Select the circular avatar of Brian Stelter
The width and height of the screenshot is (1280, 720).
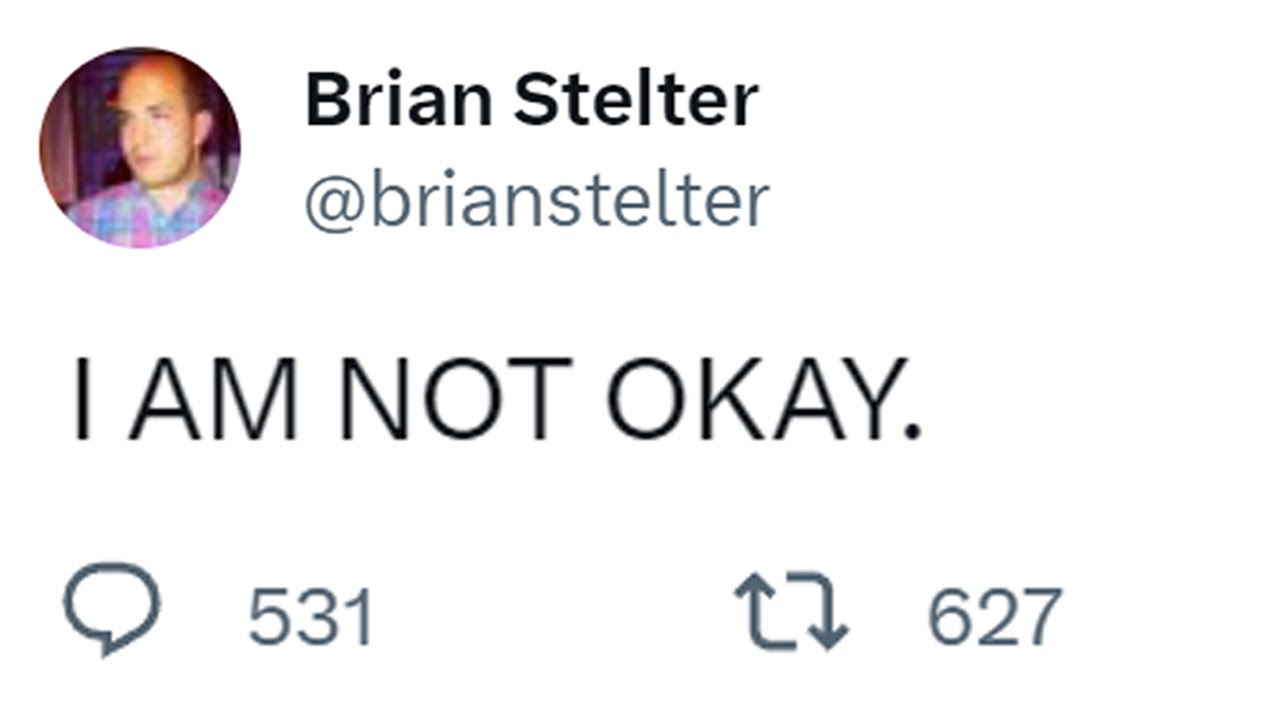140,147
